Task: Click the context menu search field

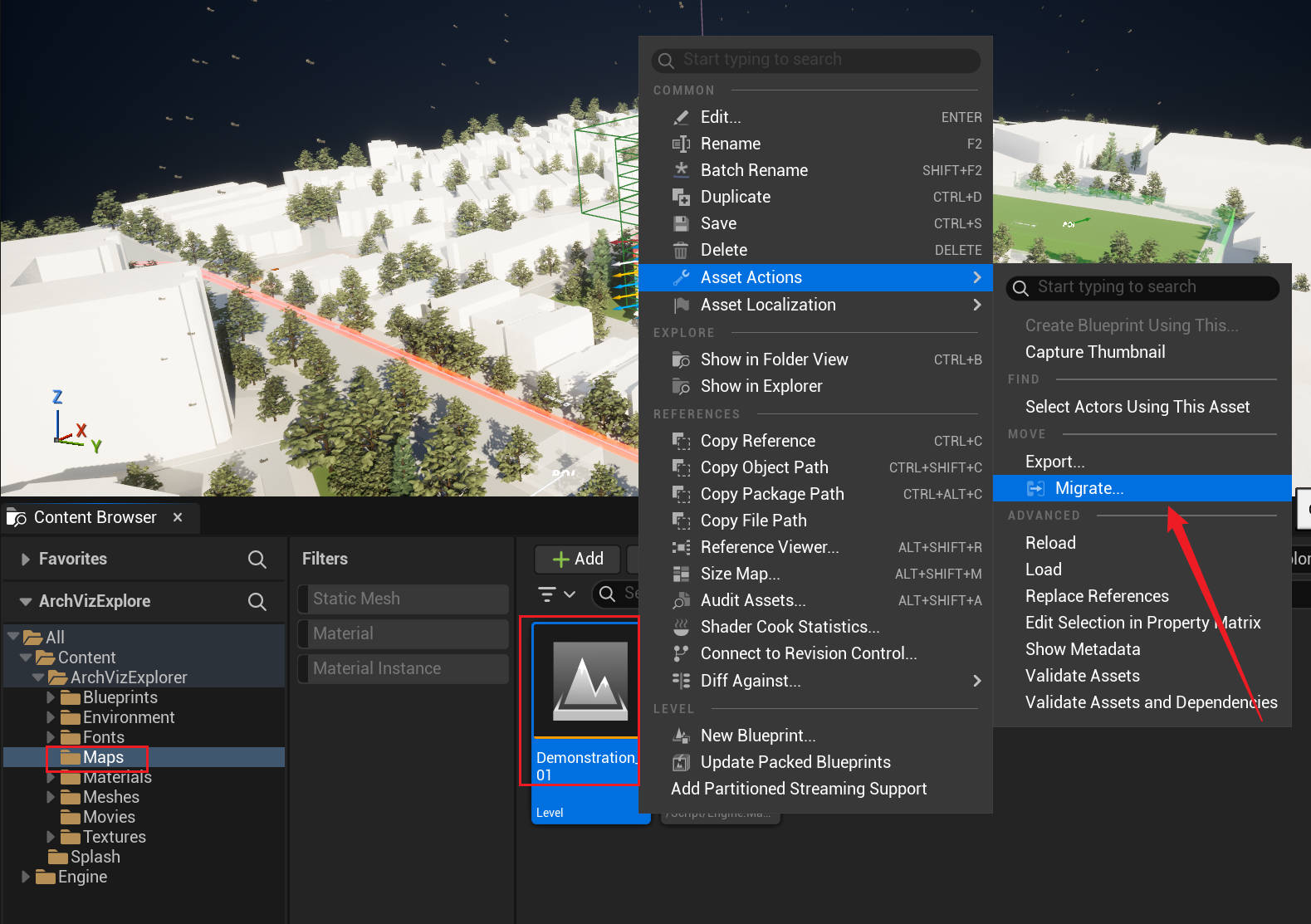Action: point(818,60)
